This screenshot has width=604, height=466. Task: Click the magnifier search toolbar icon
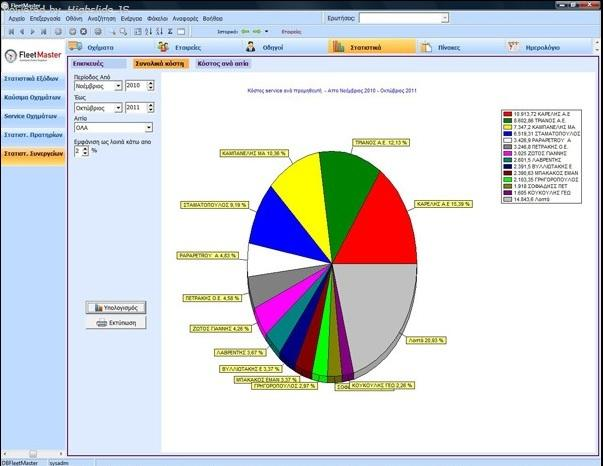[x=123, y=32]
